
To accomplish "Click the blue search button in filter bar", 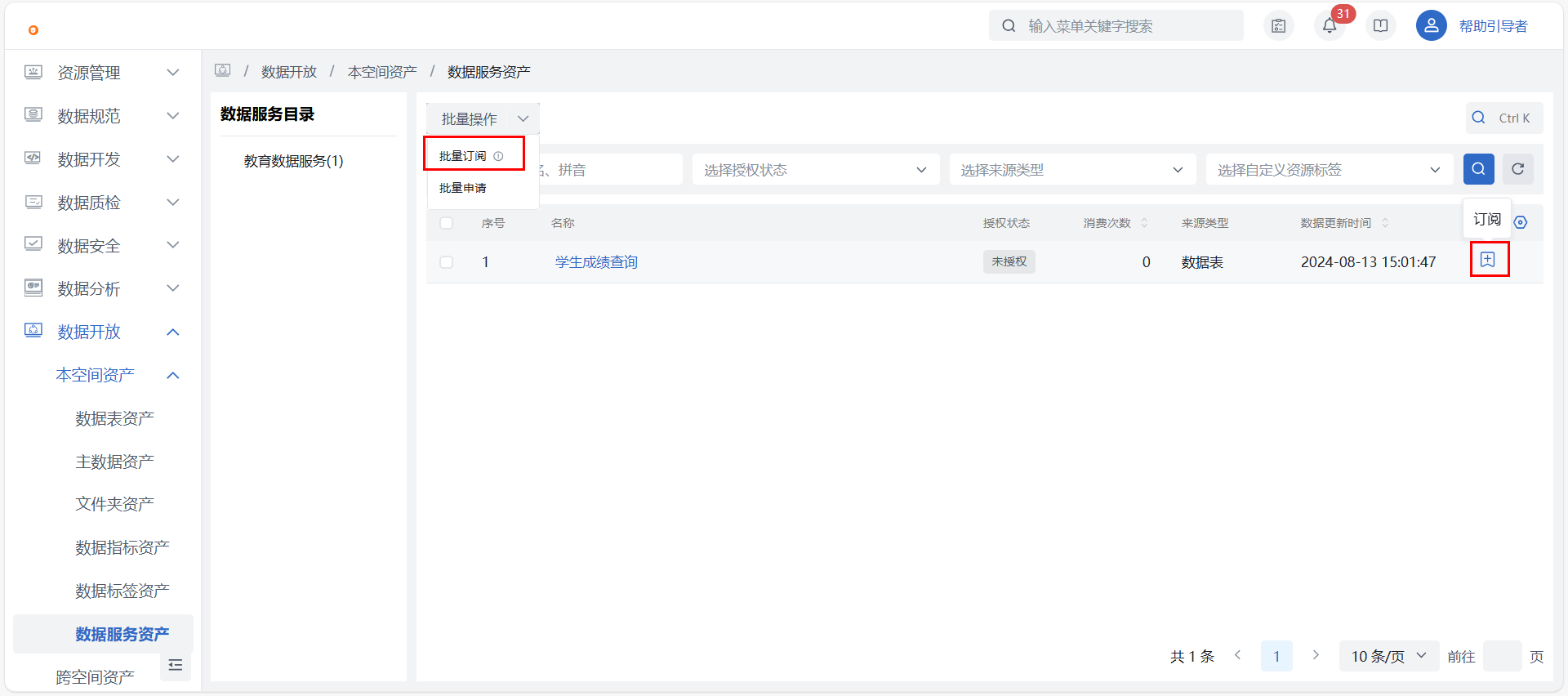I will (1479, 169).
